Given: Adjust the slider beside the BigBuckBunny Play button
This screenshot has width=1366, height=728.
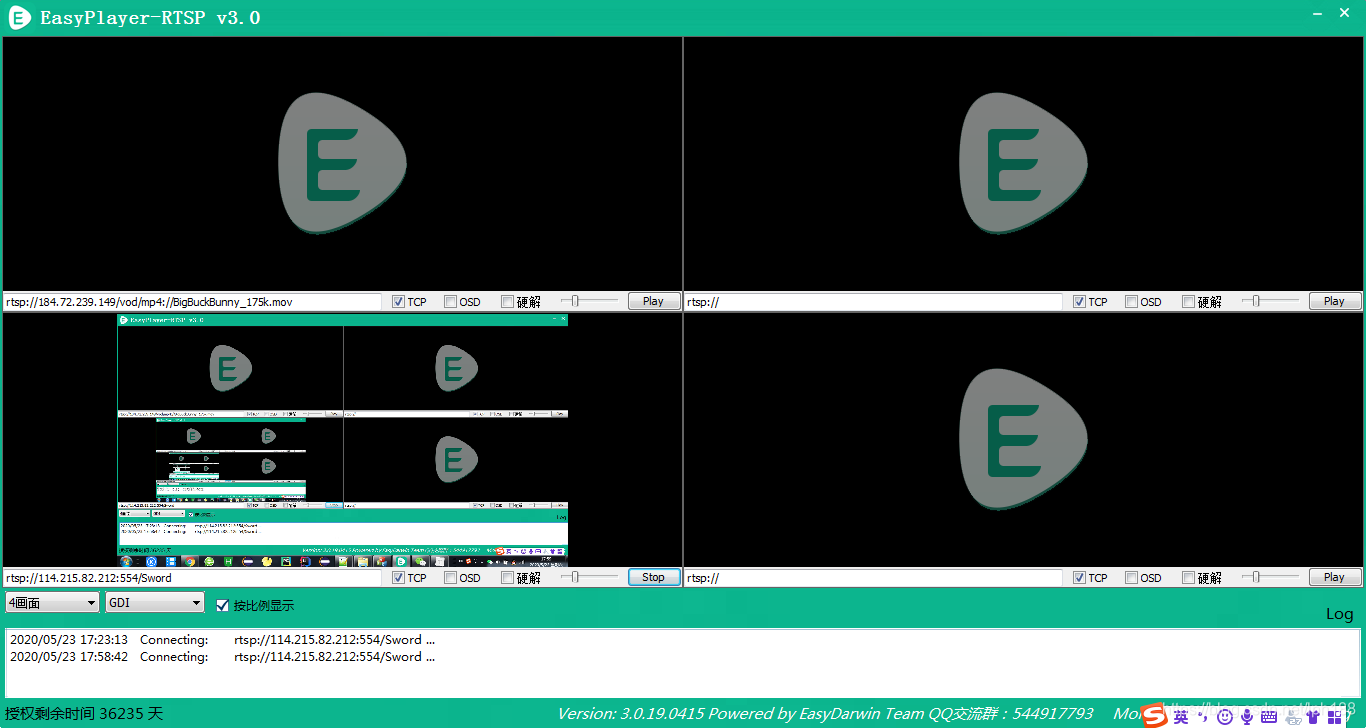Looking at the screenshot, I should point(589,300).
